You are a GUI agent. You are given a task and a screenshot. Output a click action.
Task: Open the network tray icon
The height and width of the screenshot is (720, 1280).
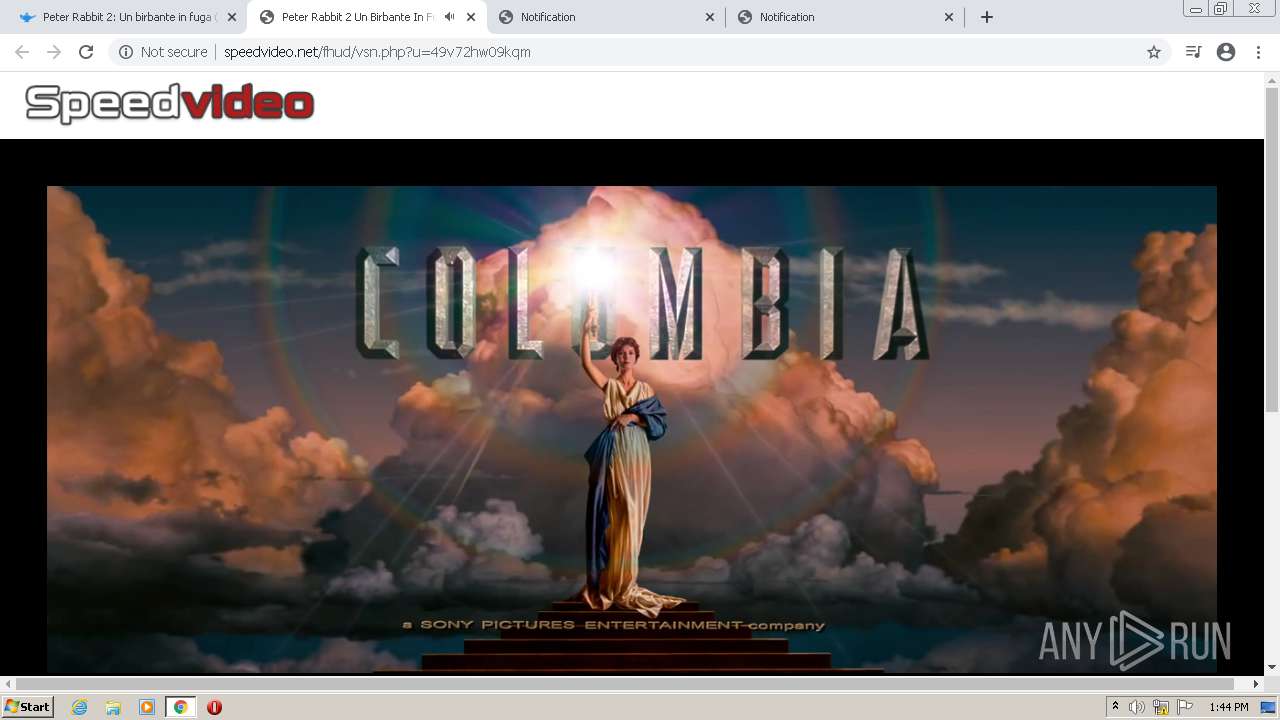pyautogui.click(x=1161, y=707)
